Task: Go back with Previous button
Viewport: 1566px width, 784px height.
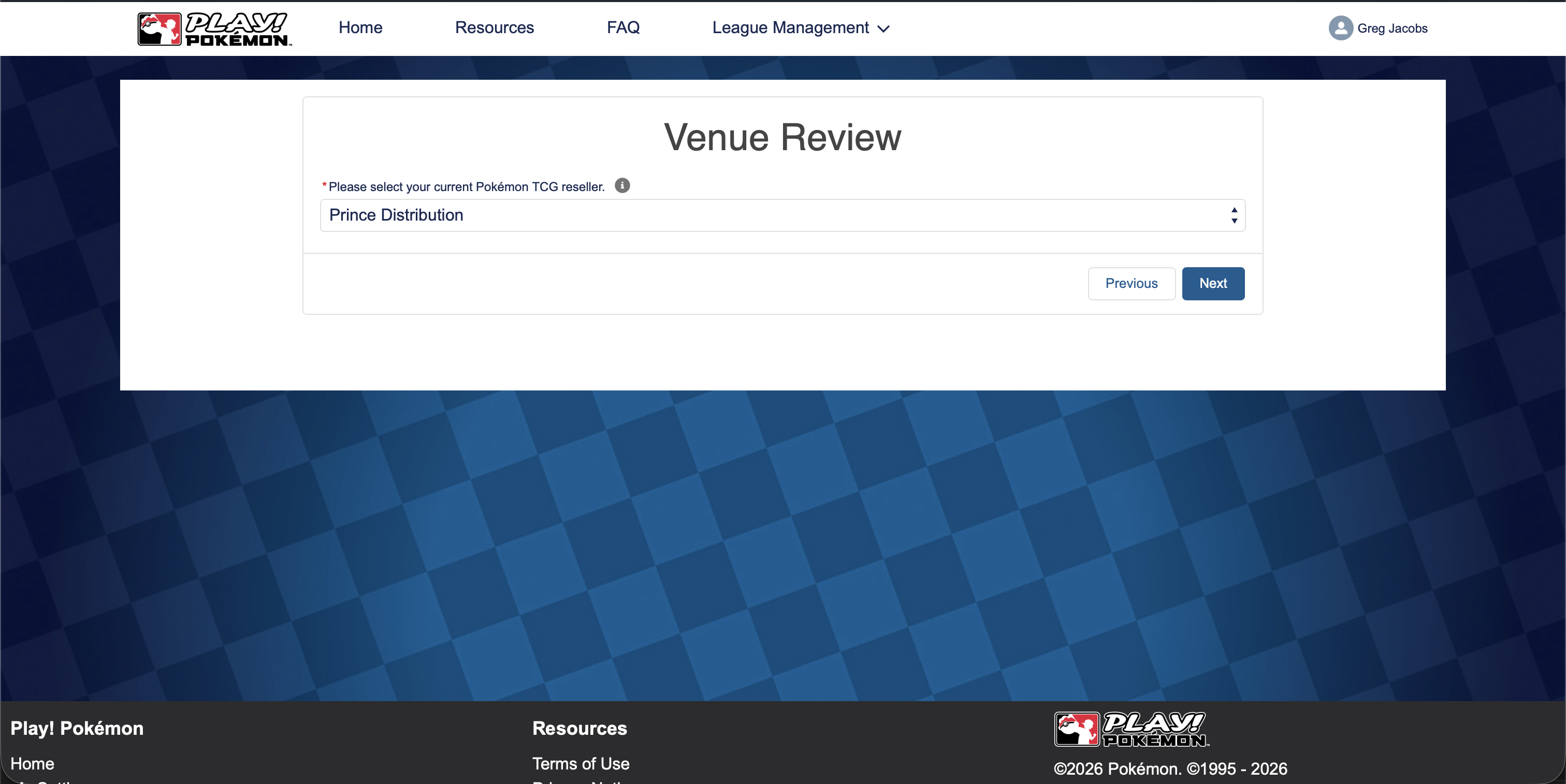Action: (1130, 283)
